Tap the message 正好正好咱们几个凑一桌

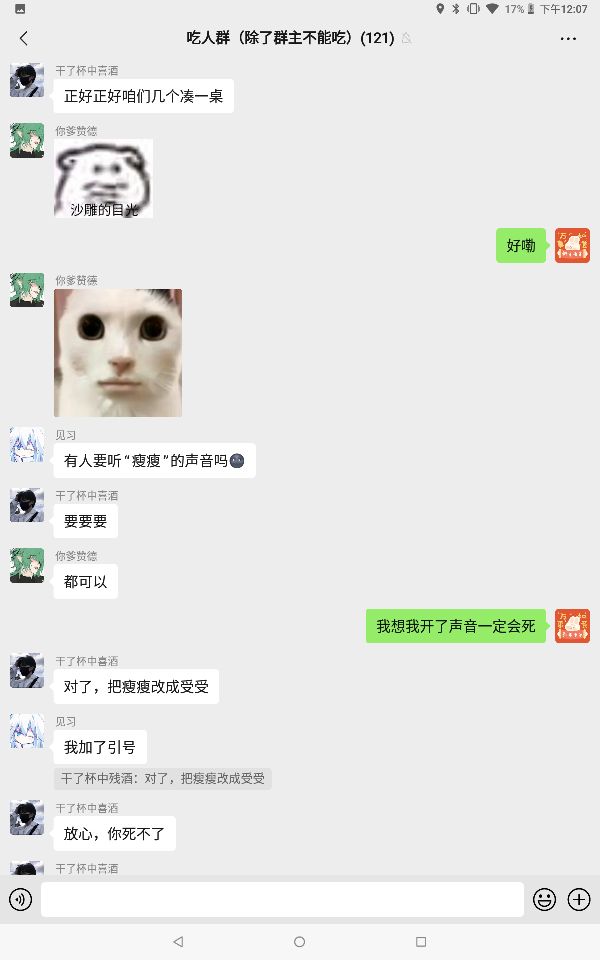point(143,96)
